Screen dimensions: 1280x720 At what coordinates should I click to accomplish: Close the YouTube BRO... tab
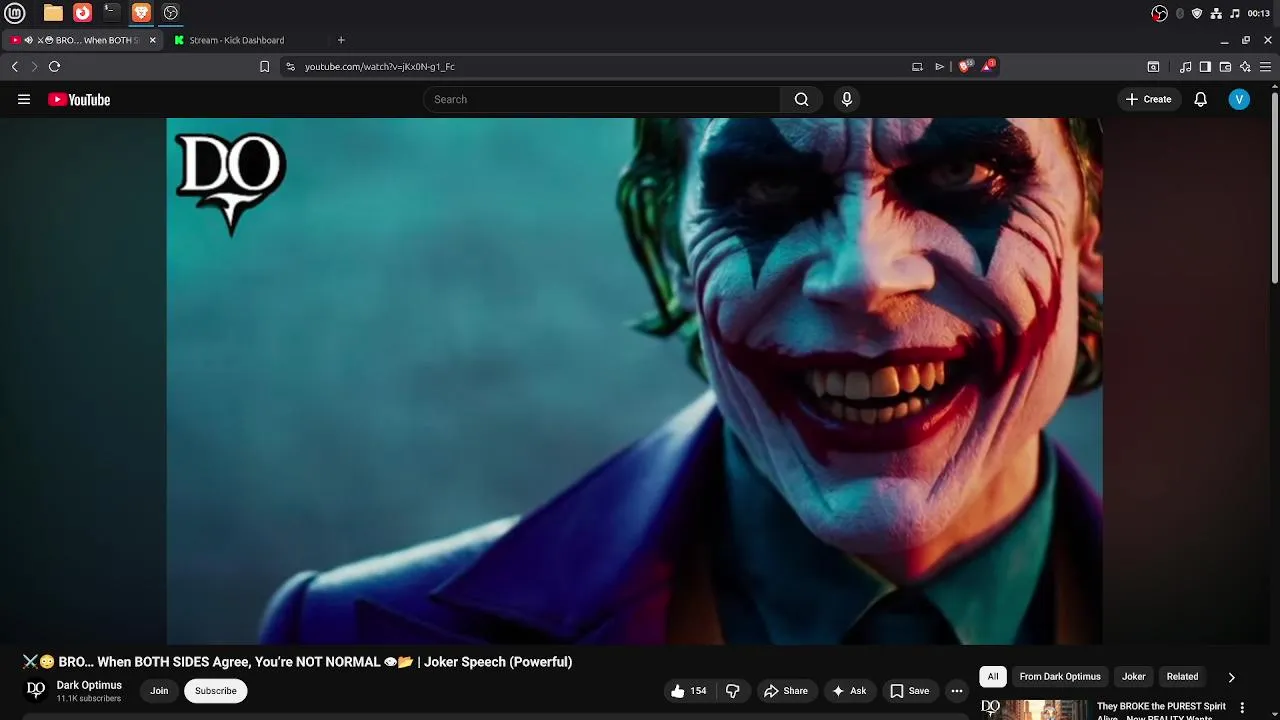[x=152, y=40]
